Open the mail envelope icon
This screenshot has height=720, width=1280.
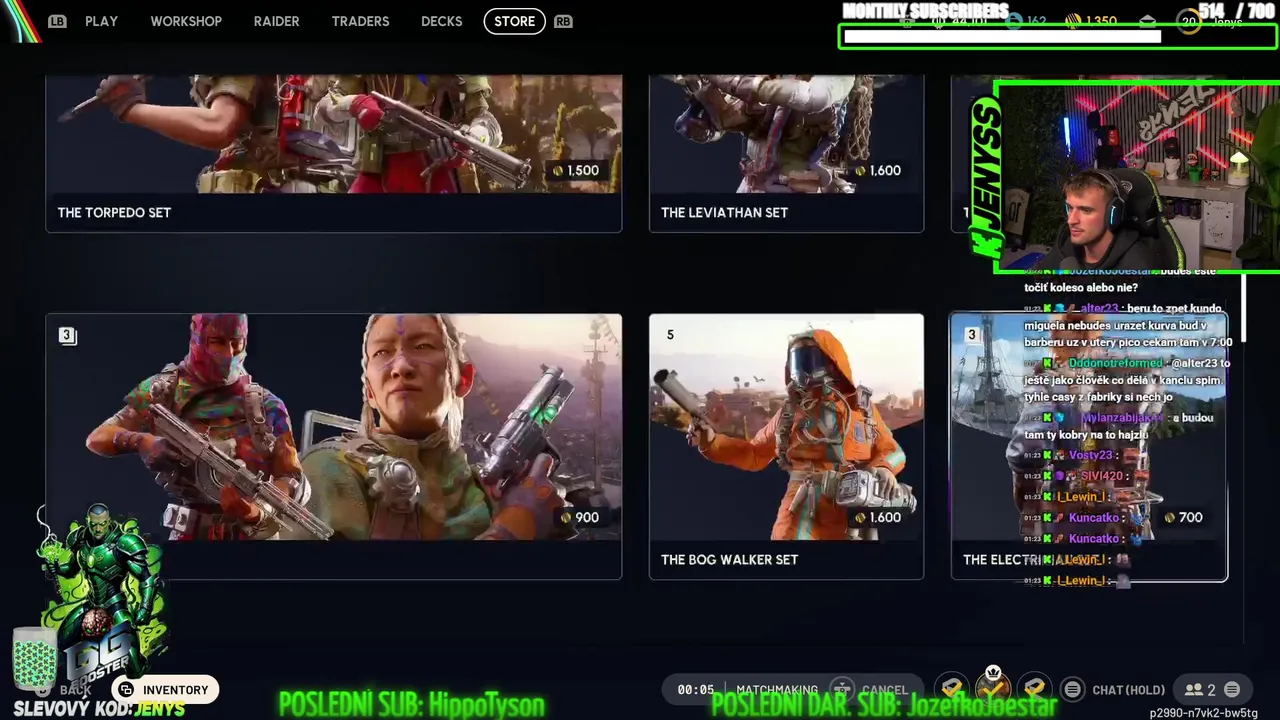(1147, 21)
